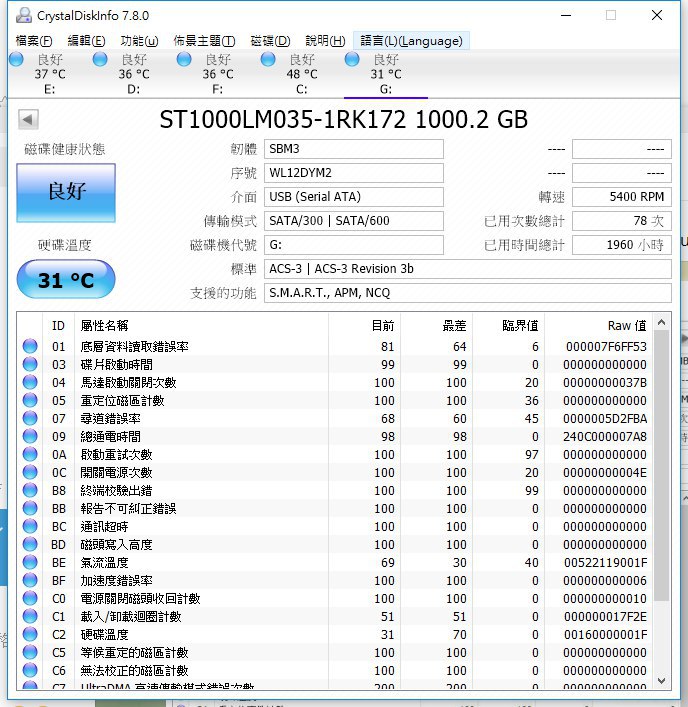688x707 pixels.
Task: Click status orb for attribute 01 row
Action: [x=31, y=347]
